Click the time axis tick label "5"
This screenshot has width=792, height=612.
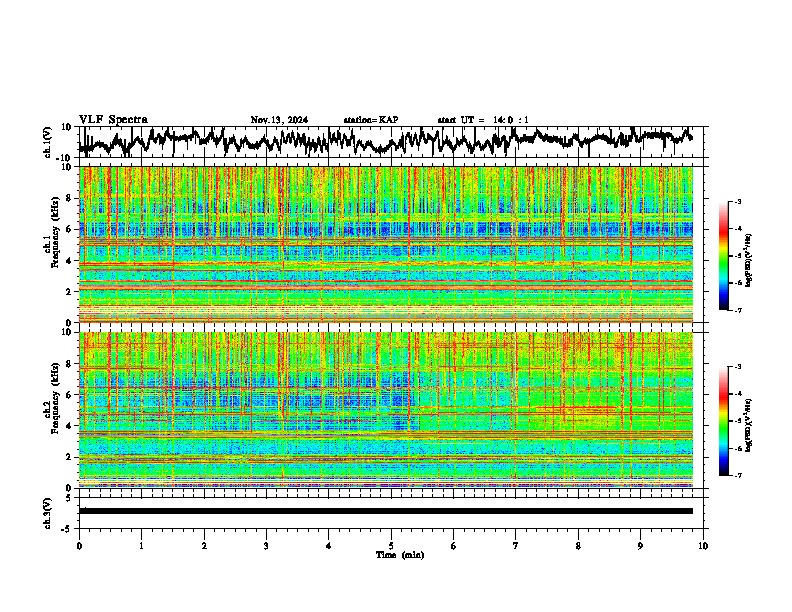(x=391, y=546)
